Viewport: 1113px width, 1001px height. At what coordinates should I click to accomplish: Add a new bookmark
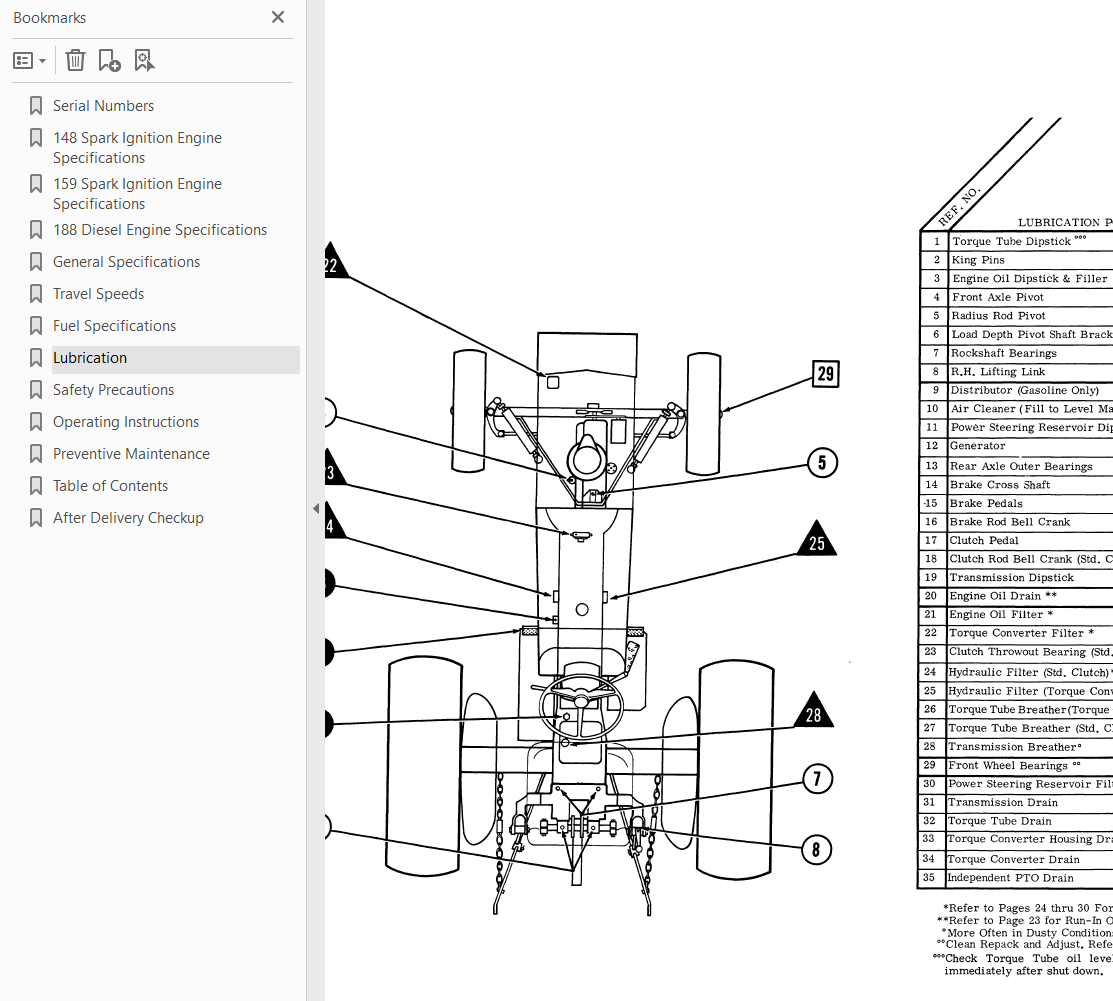point(109,60)
